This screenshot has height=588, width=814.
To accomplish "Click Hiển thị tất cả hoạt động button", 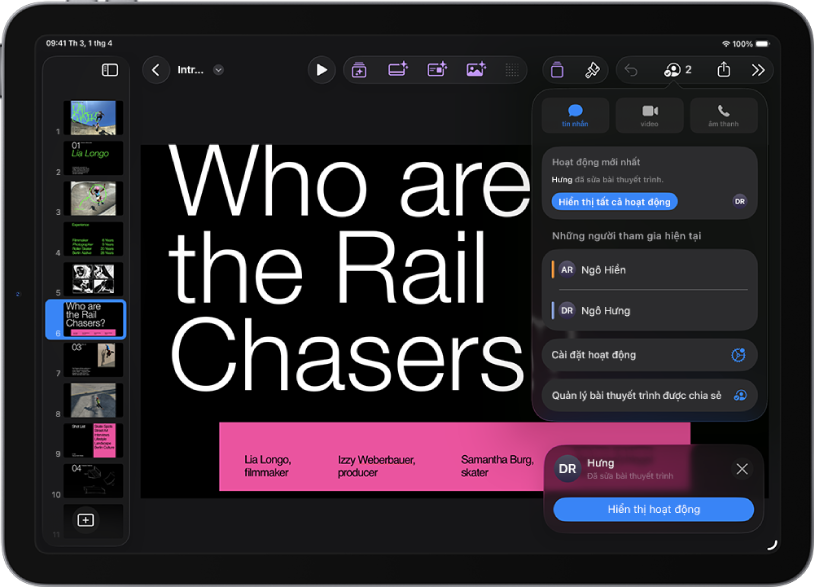I will pyautogui.click(x=615, y=202).
